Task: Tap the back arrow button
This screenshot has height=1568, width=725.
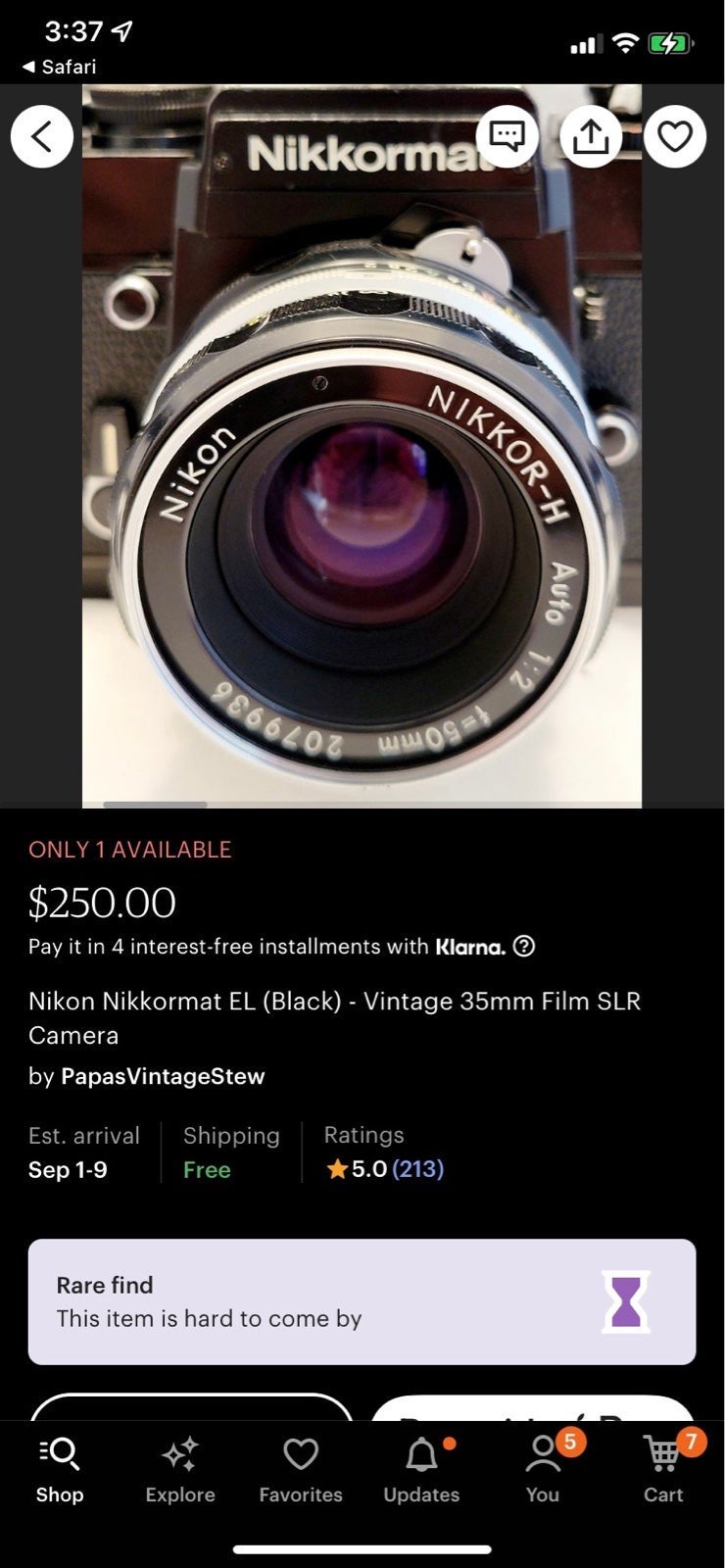Action: [42, 136]
